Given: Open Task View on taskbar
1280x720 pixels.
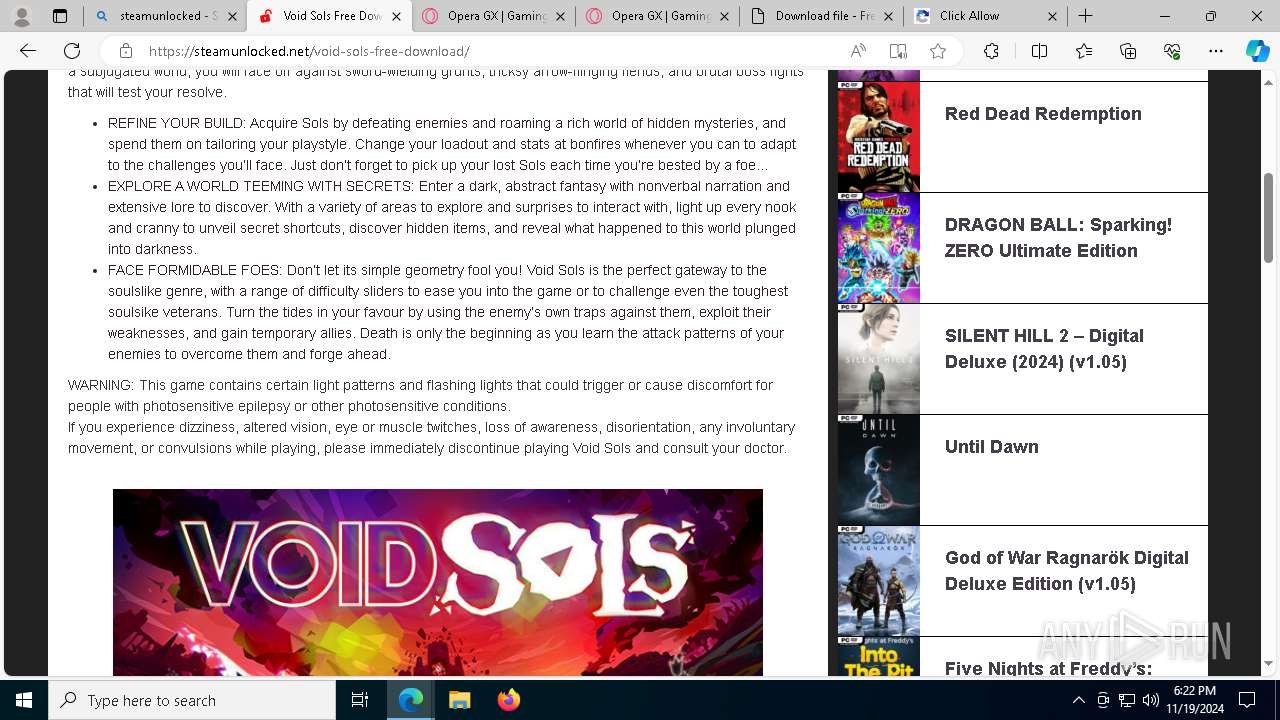Looking at the screenshot, I should pyautogui.click(x=360, y=700).
